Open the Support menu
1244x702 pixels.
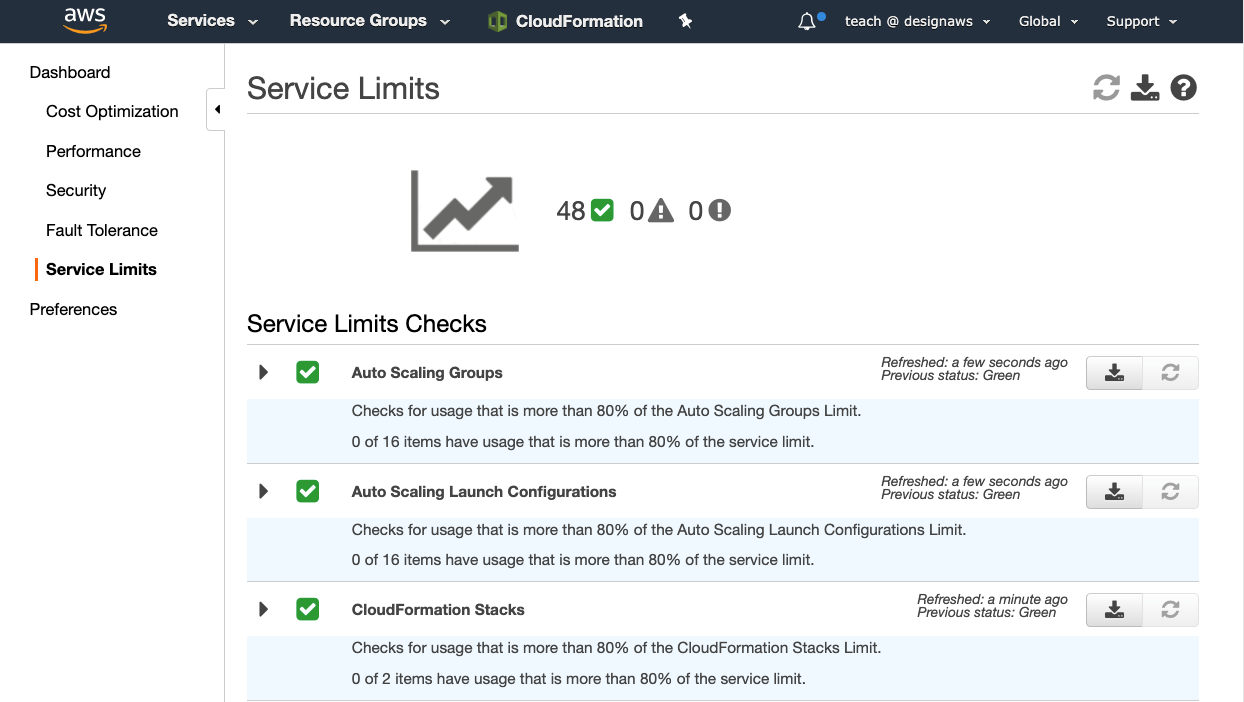coord(1139,20)
